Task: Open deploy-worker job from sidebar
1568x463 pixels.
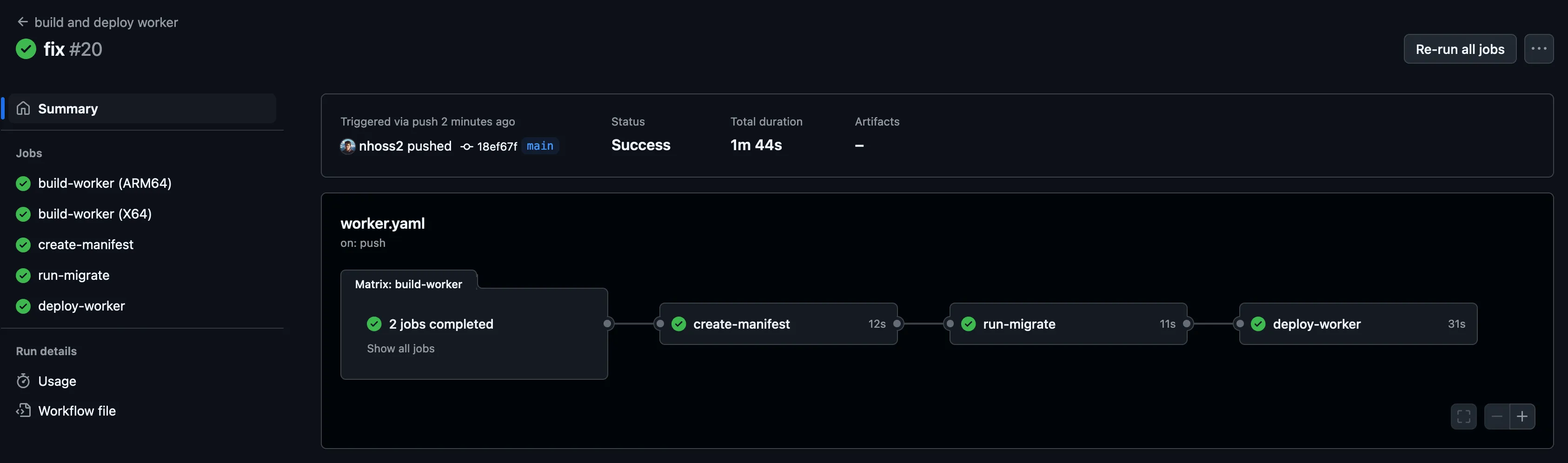Action: (x=81, y=306)
